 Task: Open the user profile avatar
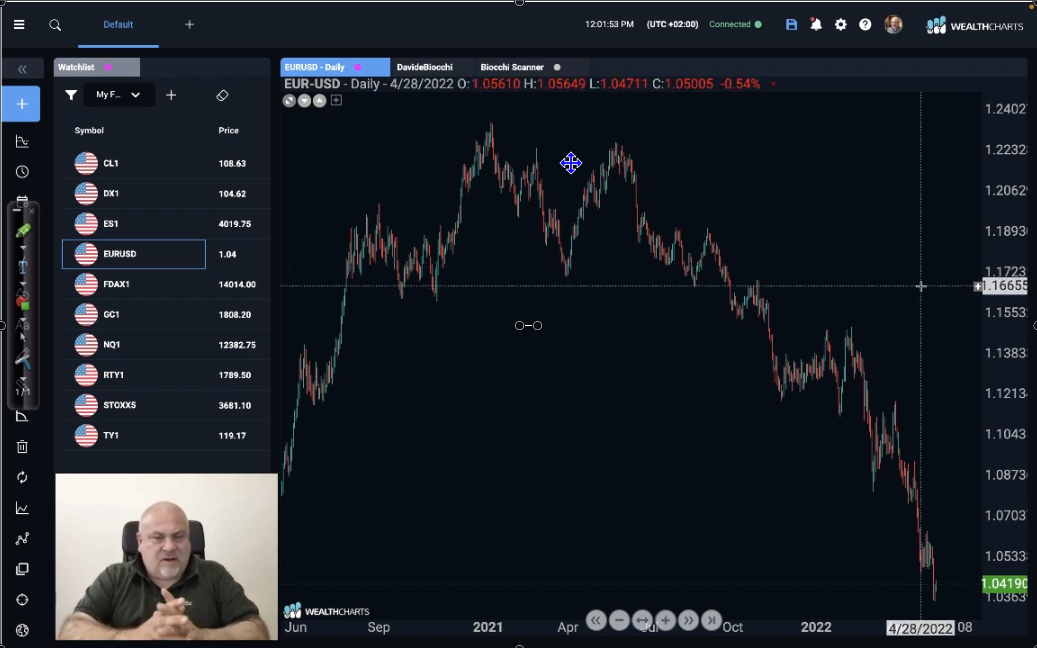point(893,24)
